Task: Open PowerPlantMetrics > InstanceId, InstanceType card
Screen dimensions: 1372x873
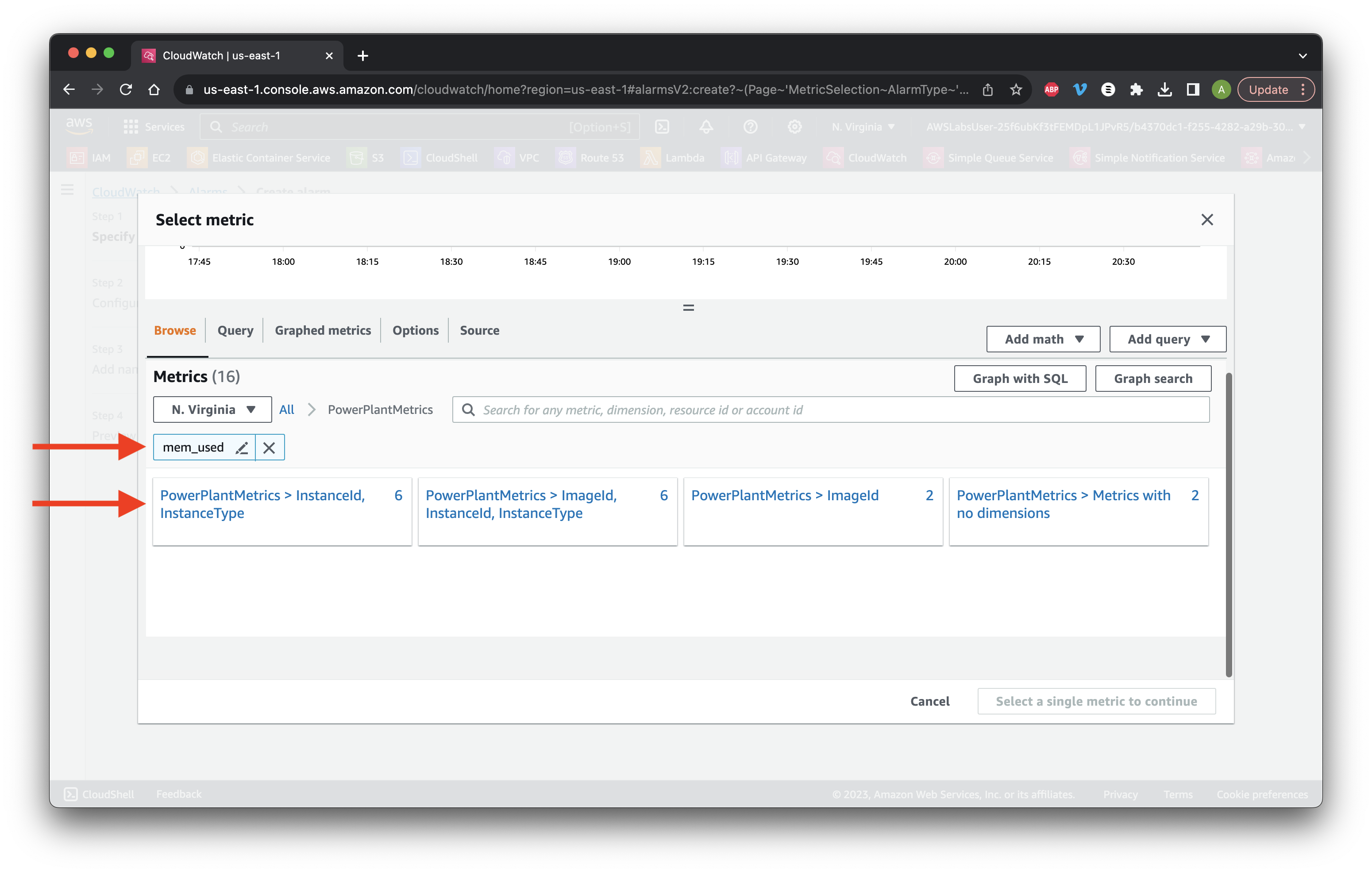Action: (282, 511)
